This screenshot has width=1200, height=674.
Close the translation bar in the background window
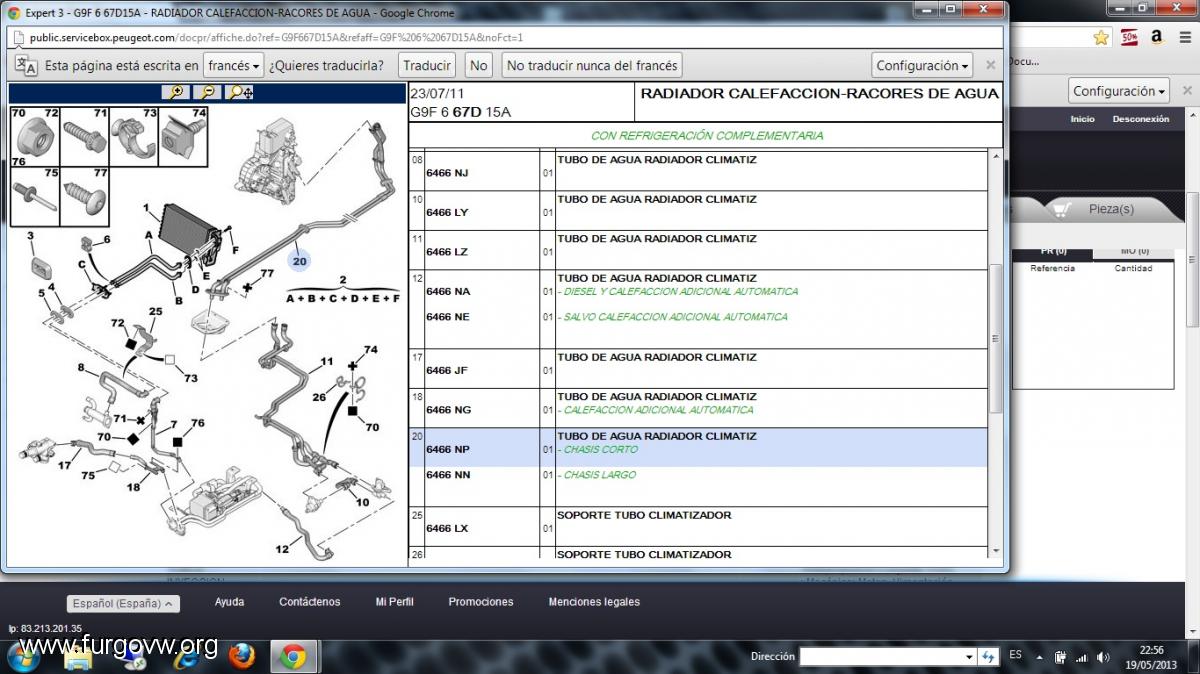point(1187,91)
